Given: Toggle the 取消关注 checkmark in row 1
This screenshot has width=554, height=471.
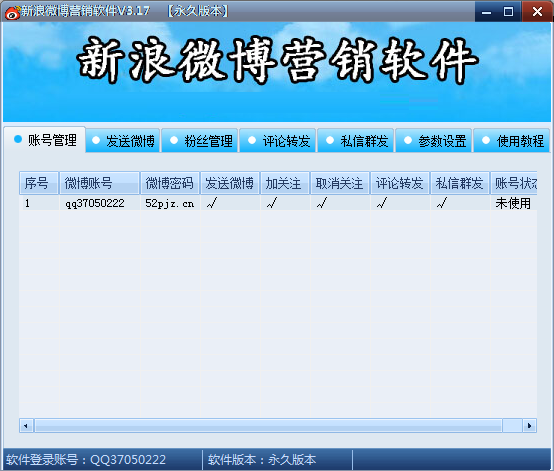Looking at the screenshot, I should point(322,203).
